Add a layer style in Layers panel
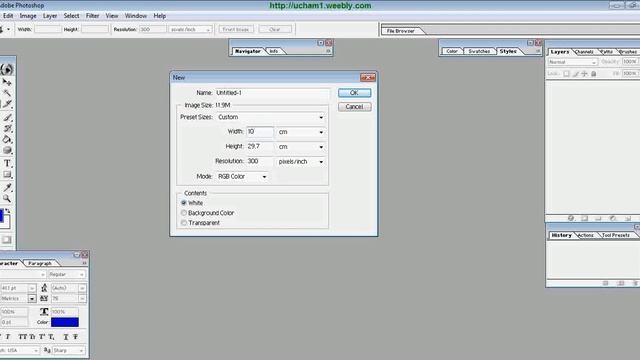This screenshot has height=360, width=640. click(571, 218)
